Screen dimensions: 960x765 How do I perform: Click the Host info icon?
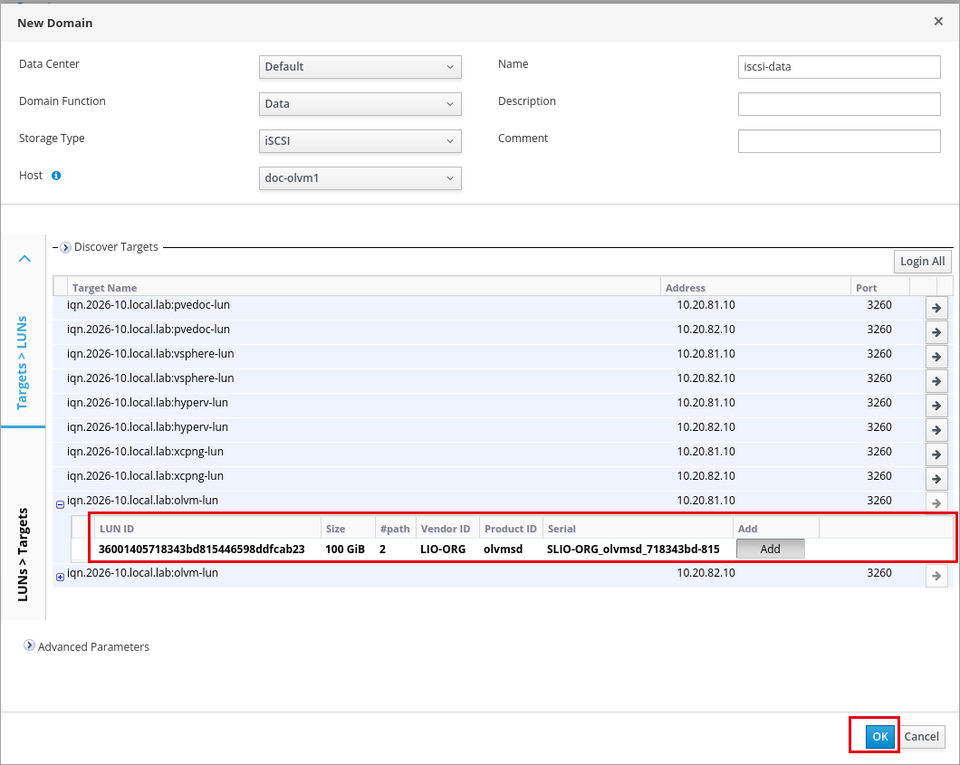coord(56,176)
